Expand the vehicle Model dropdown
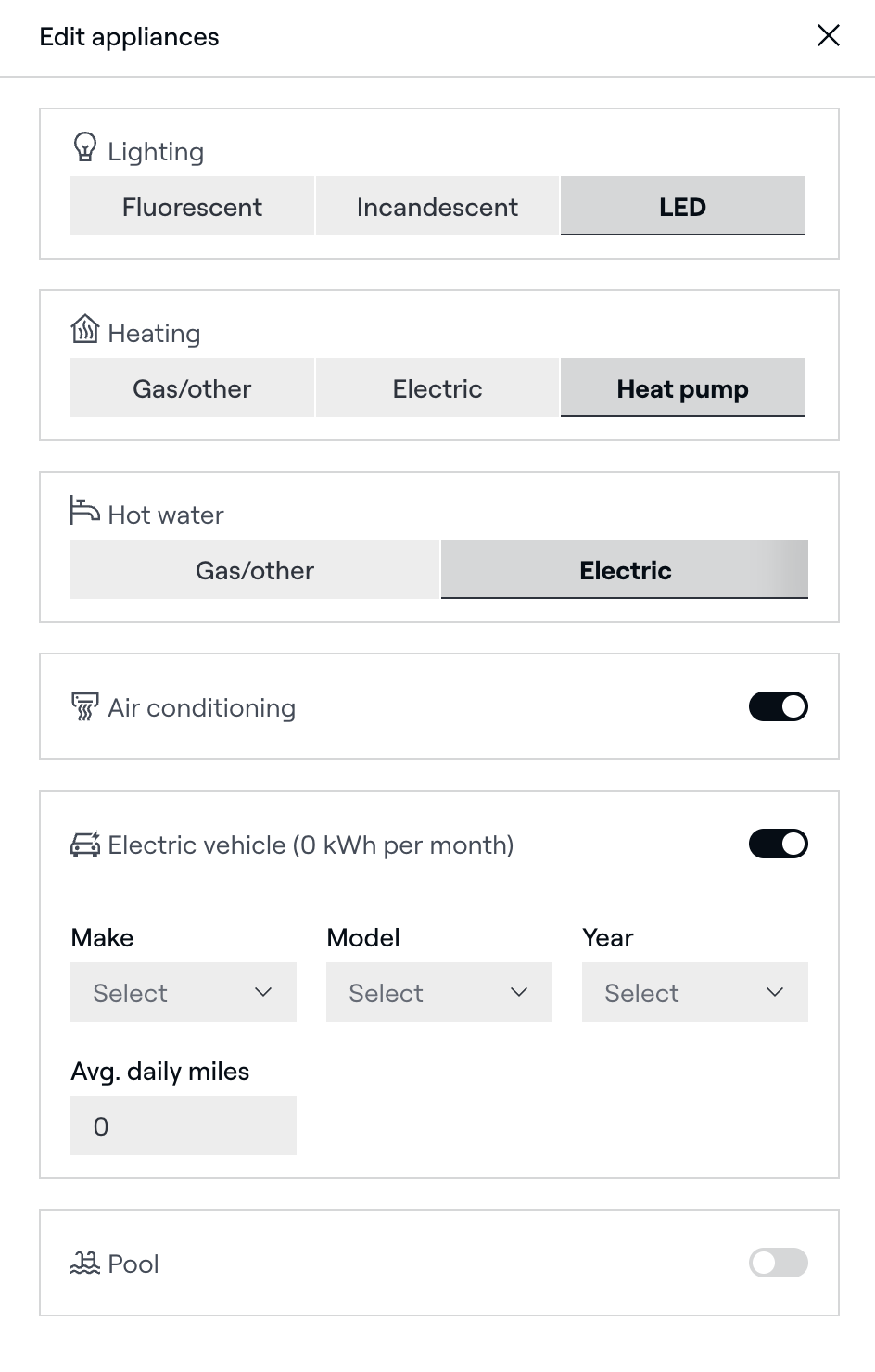875x1372 pixels. [x=438, y=992]
